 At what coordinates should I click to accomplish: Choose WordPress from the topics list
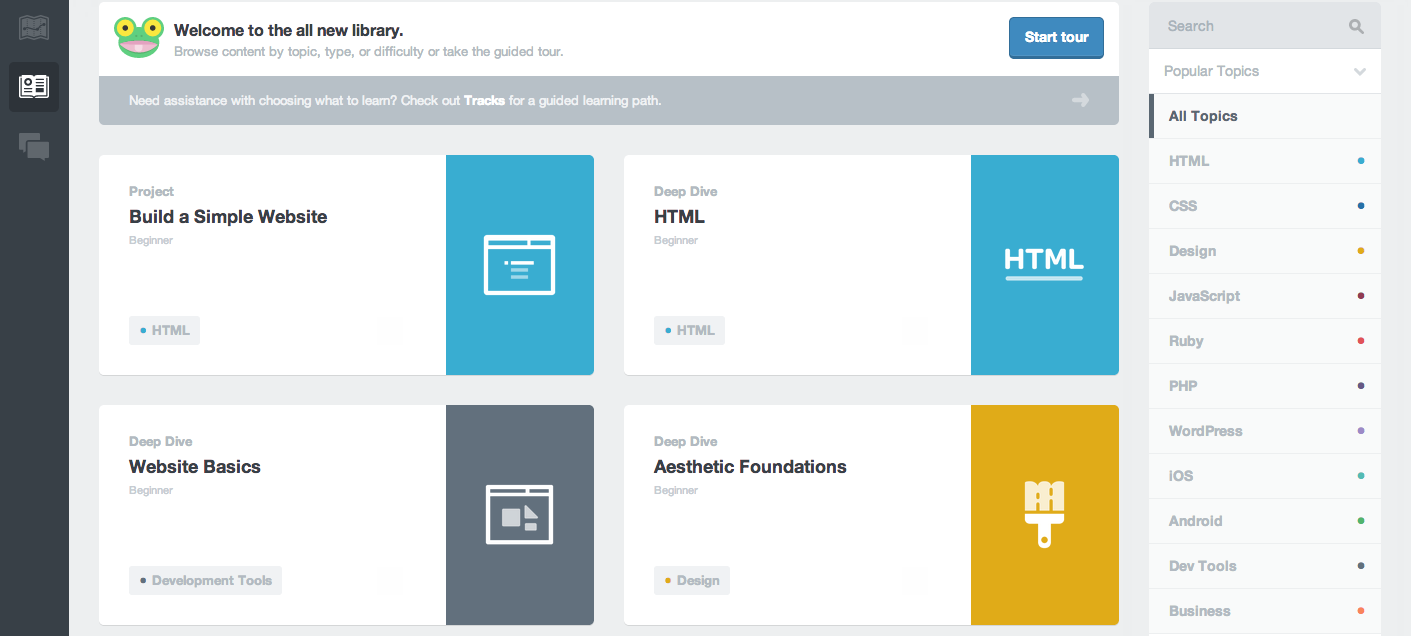(x=1205, y=431)
